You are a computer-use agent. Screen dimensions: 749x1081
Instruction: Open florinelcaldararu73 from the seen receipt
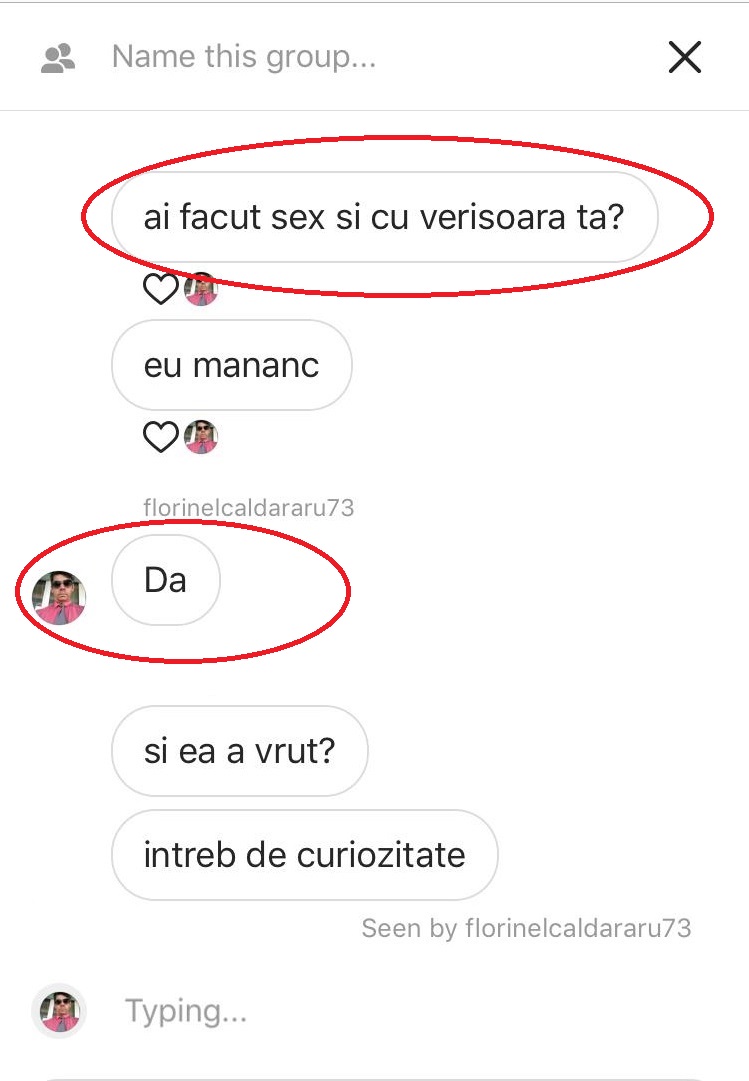578,928
